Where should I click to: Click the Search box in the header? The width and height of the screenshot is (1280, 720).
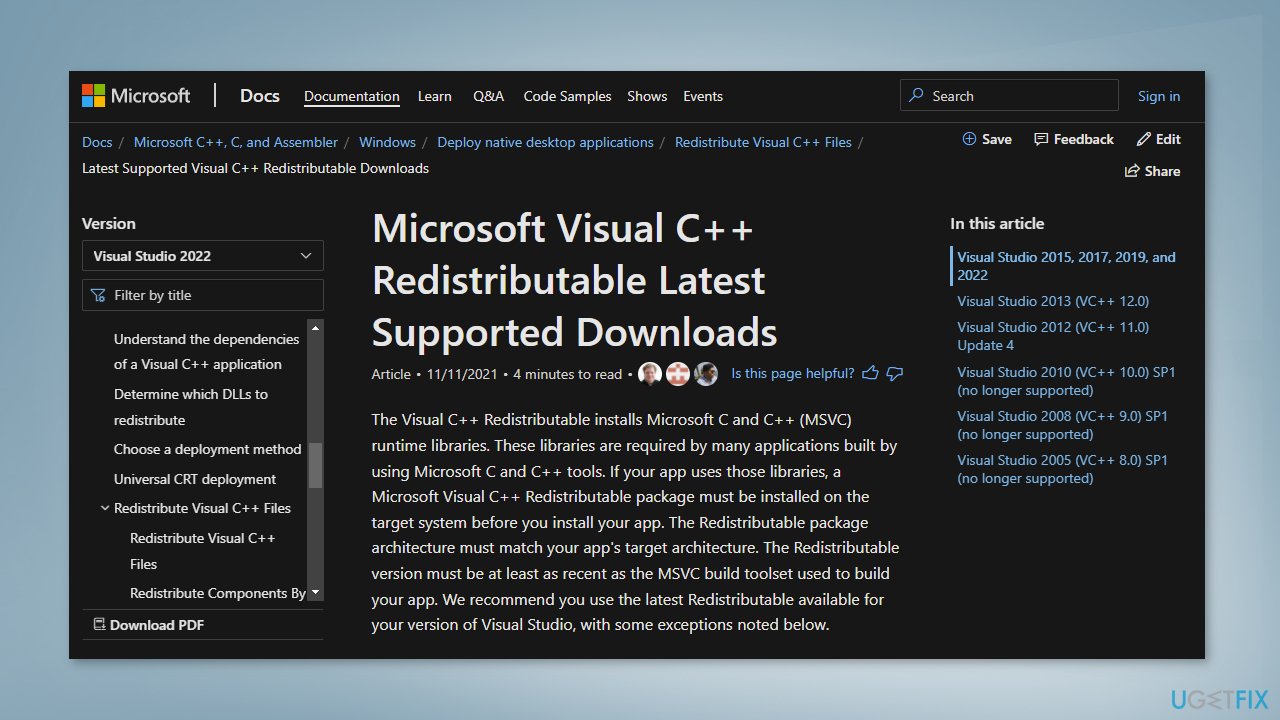click(1009, 95)
